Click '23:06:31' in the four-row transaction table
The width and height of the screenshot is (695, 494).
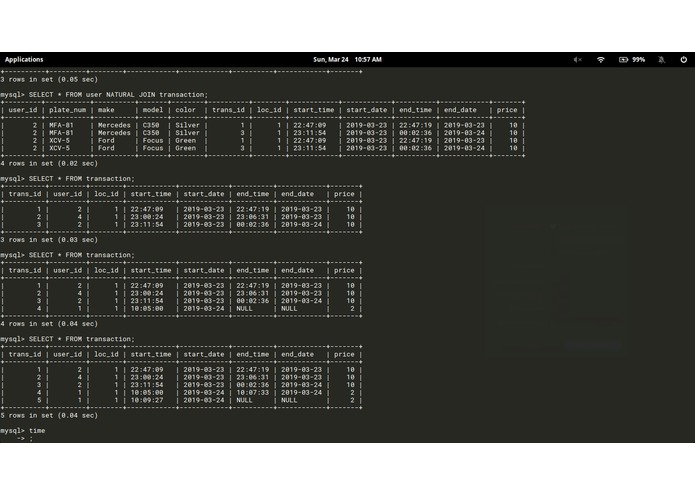pos(252,293)
